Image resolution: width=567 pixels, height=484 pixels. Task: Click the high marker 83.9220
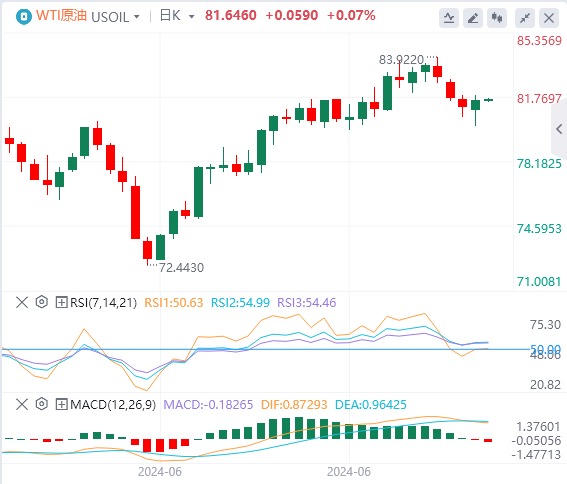[x=401, y=60]
